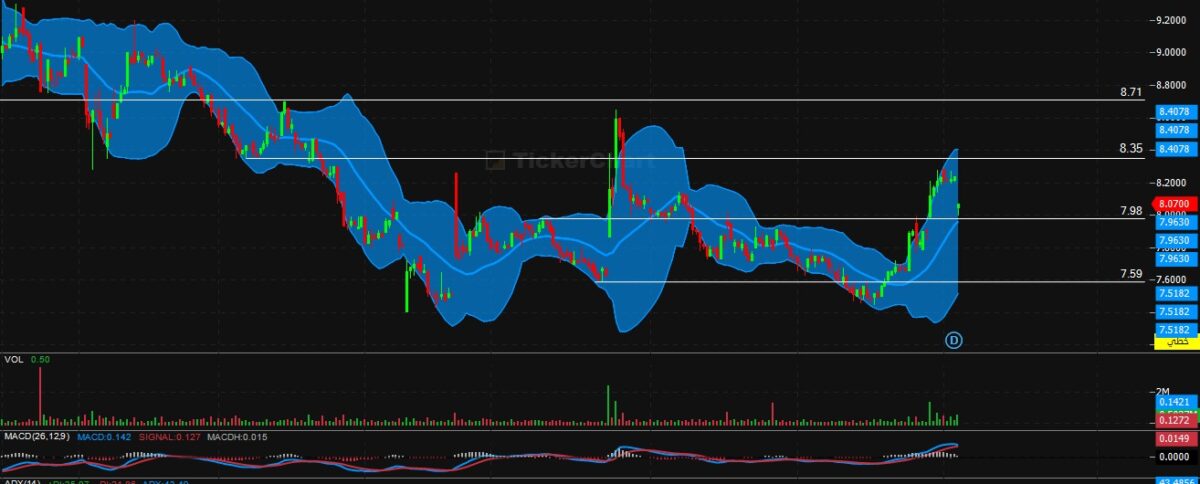This screenshot has width=1200, height=484.
Task: Click the TickerChart watermark logo
Action: tap(567, 160)
